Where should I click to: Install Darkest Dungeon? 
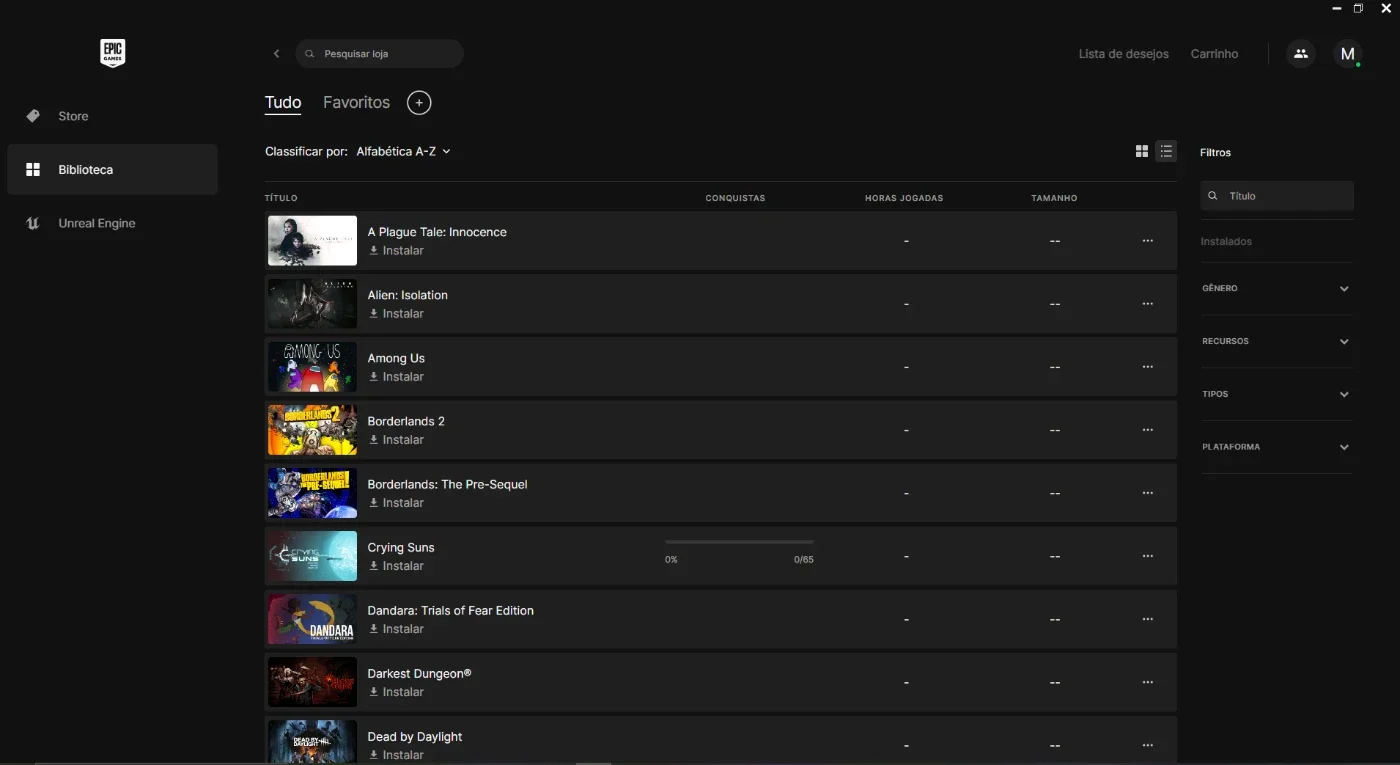(x=396, y=692)
